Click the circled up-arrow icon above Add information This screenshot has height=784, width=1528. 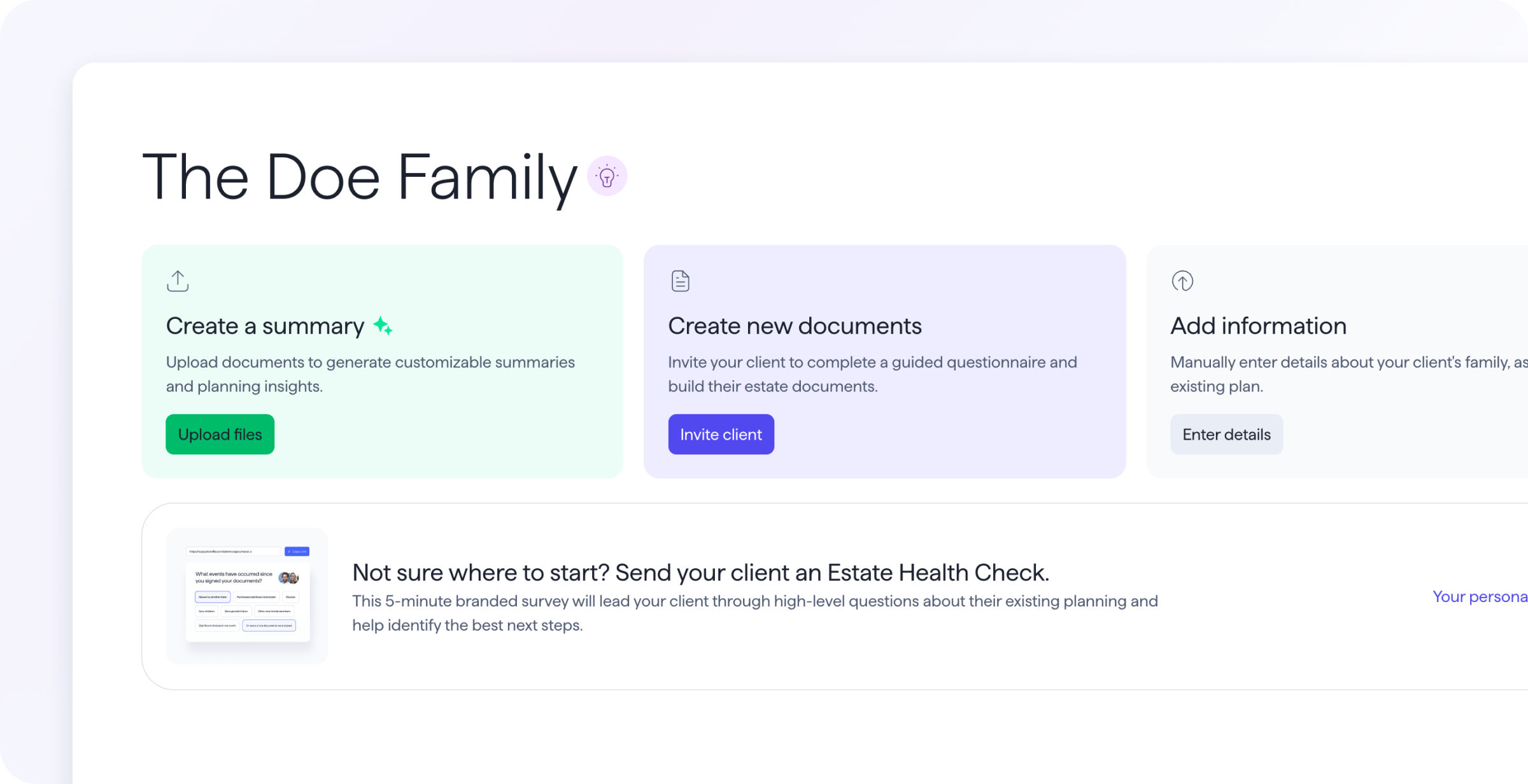click(x=1182, y=281)
